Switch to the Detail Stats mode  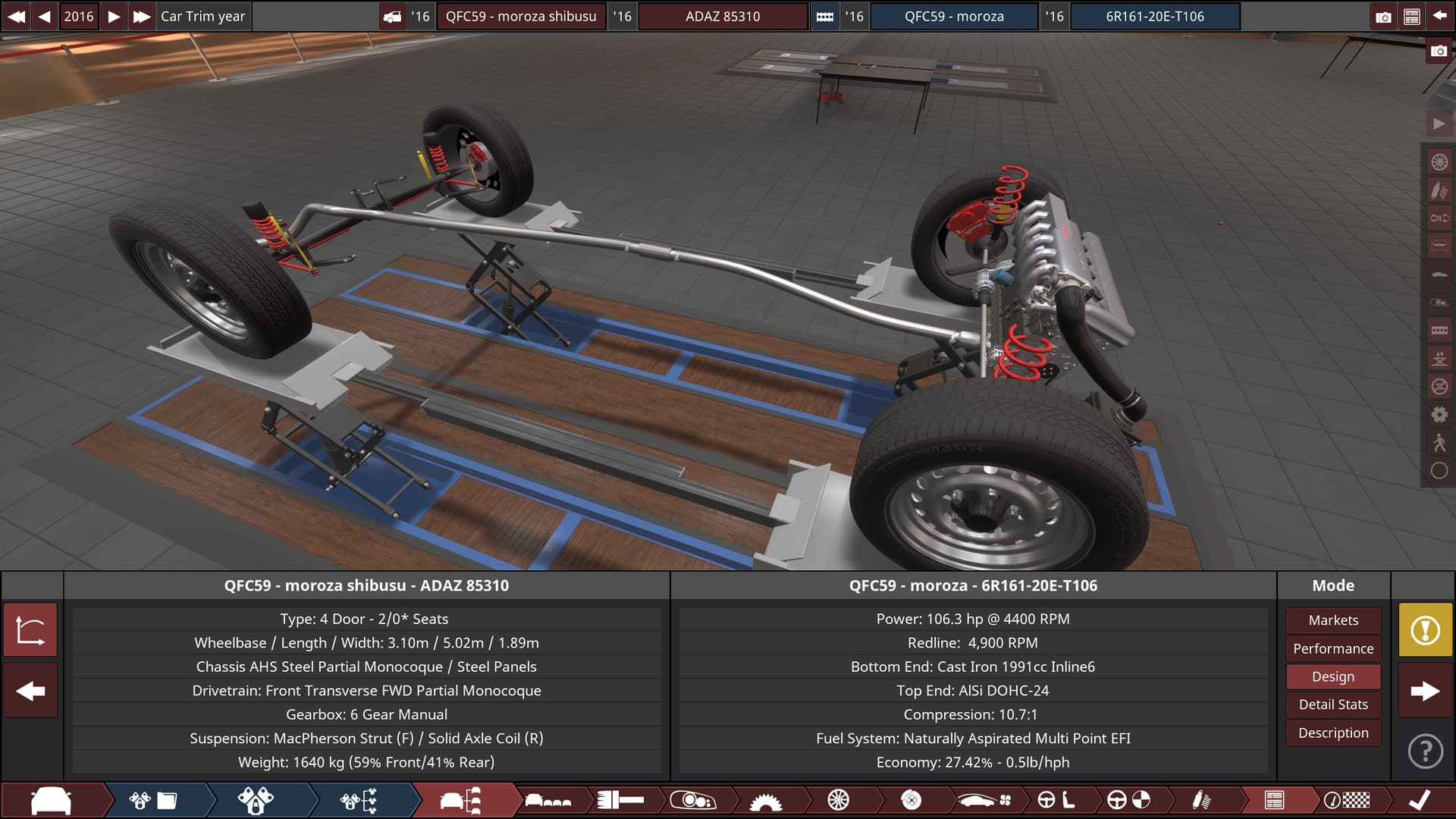pos(1332,704)
